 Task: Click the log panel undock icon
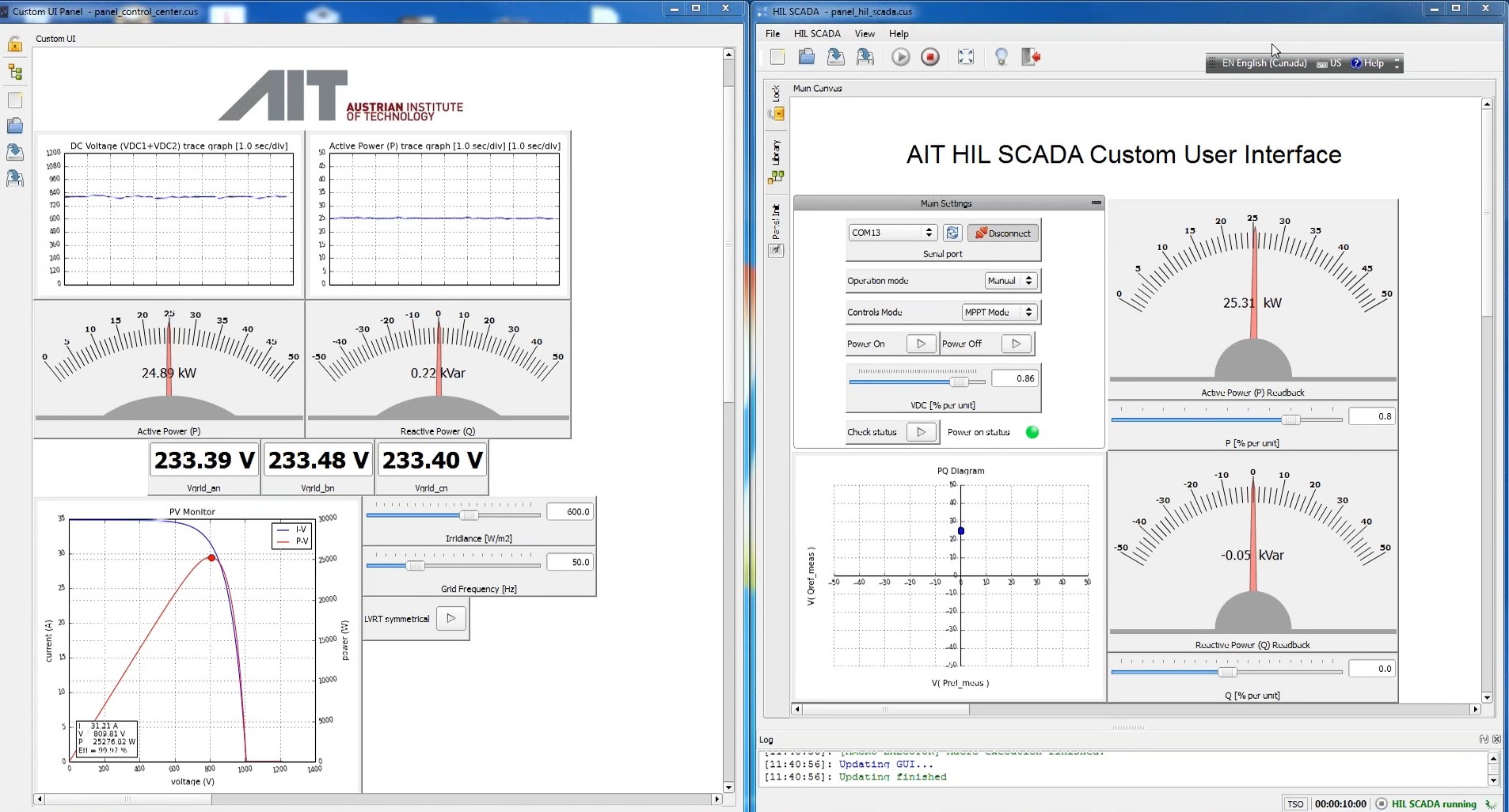[x=1484, y=739]
